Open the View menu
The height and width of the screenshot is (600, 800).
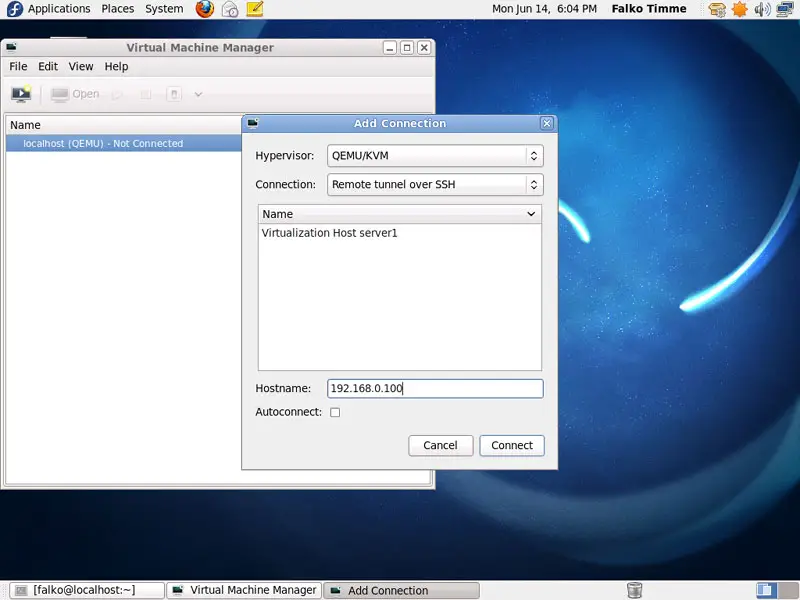click(81, 66)
